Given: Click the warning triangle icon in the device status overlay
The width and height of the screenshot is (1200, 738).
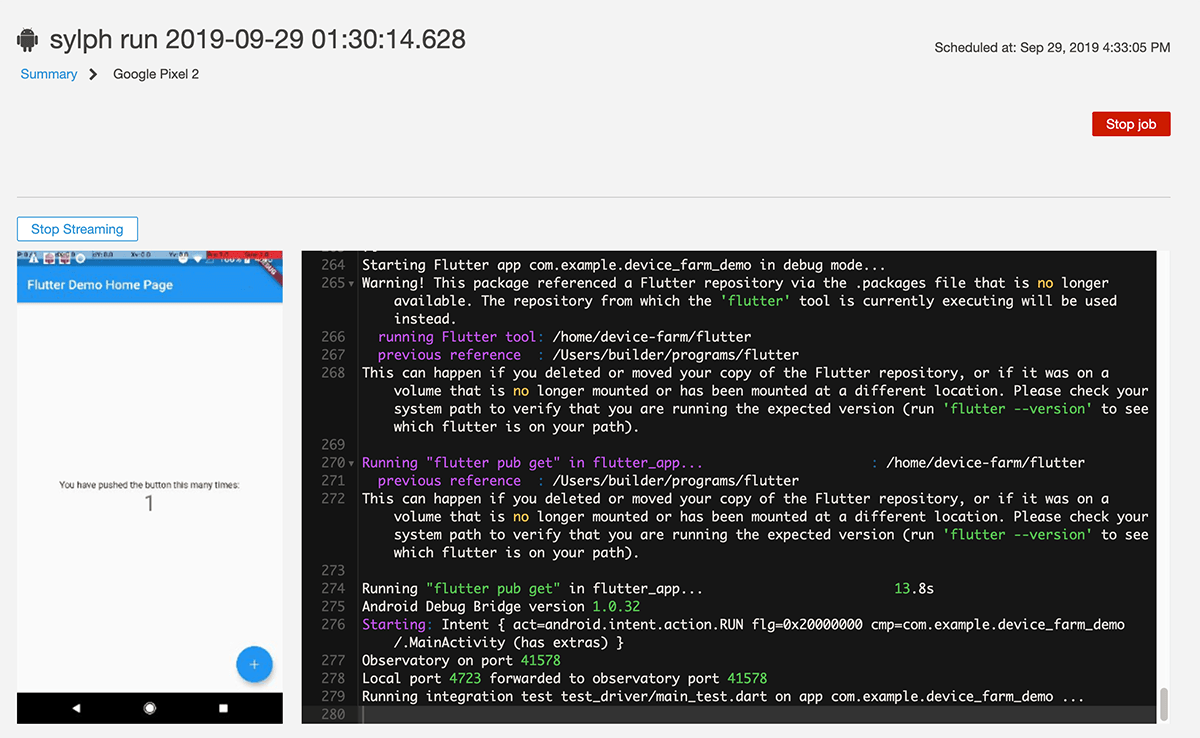Looking at the screenshot, I should point(33,258).
